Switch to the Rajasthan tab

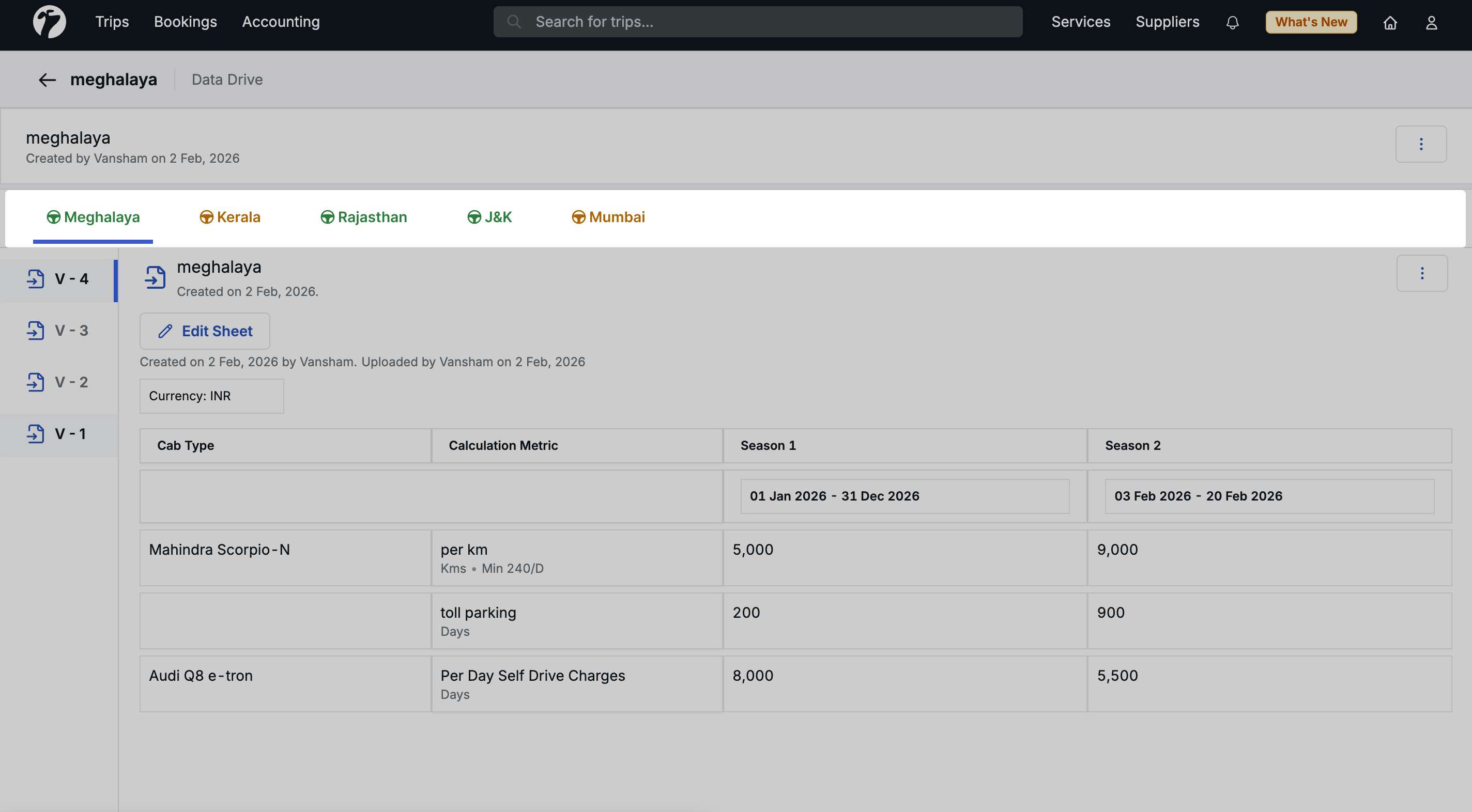pos(363,217)
